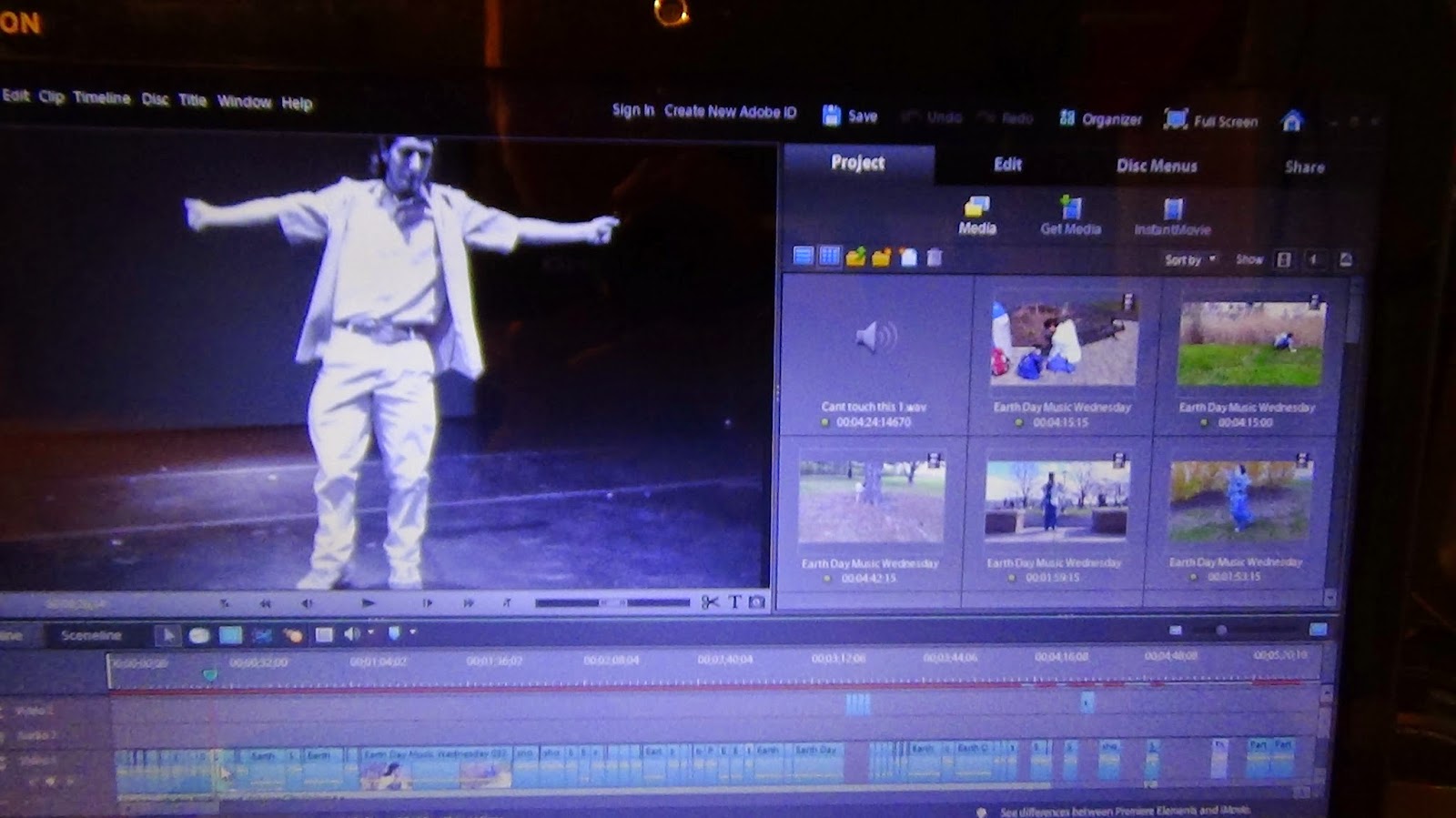Select Earth Day clip with duration 00:01:59:15
The width and height of the screenshot is (1456, 818).
(1056, 517)
